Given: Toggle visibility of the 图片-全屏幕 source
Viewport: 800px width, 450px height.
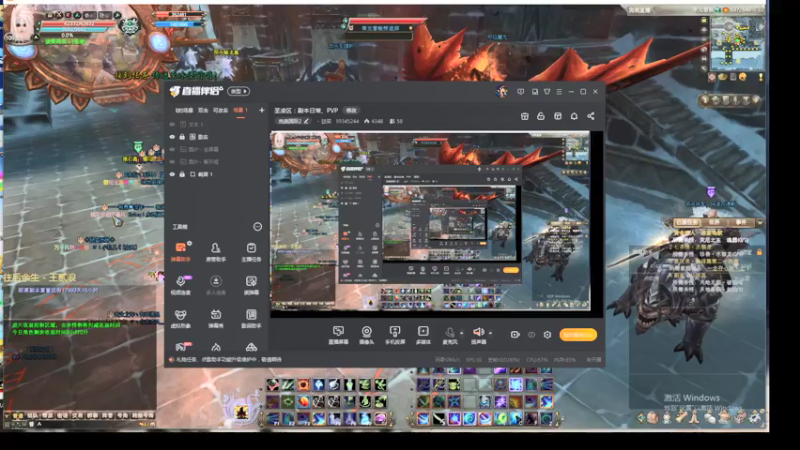Looking at the screenshot, I should (172, 149).
